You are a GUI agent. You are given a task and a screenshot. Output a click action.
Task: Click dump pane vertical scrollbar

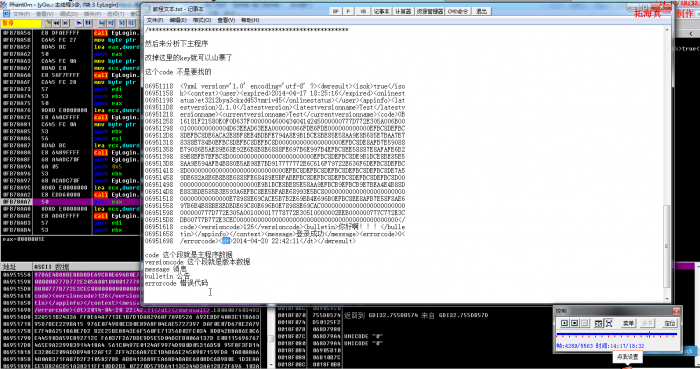(x=271, y=337)
